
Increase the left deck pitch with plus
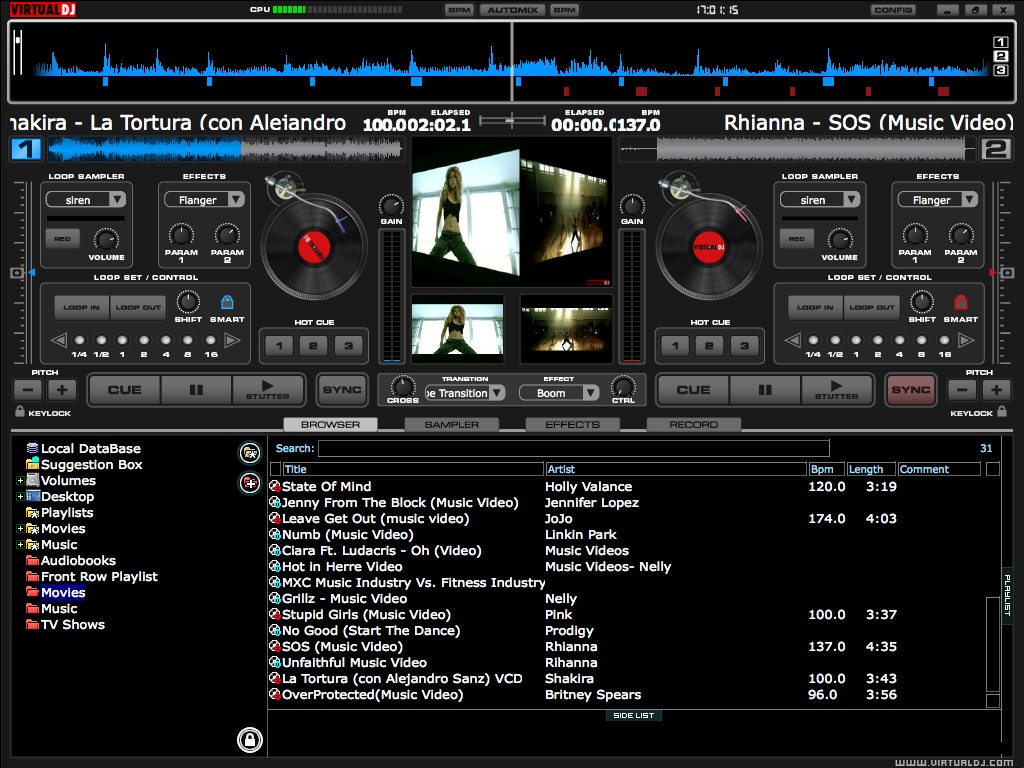pos(61,390)
